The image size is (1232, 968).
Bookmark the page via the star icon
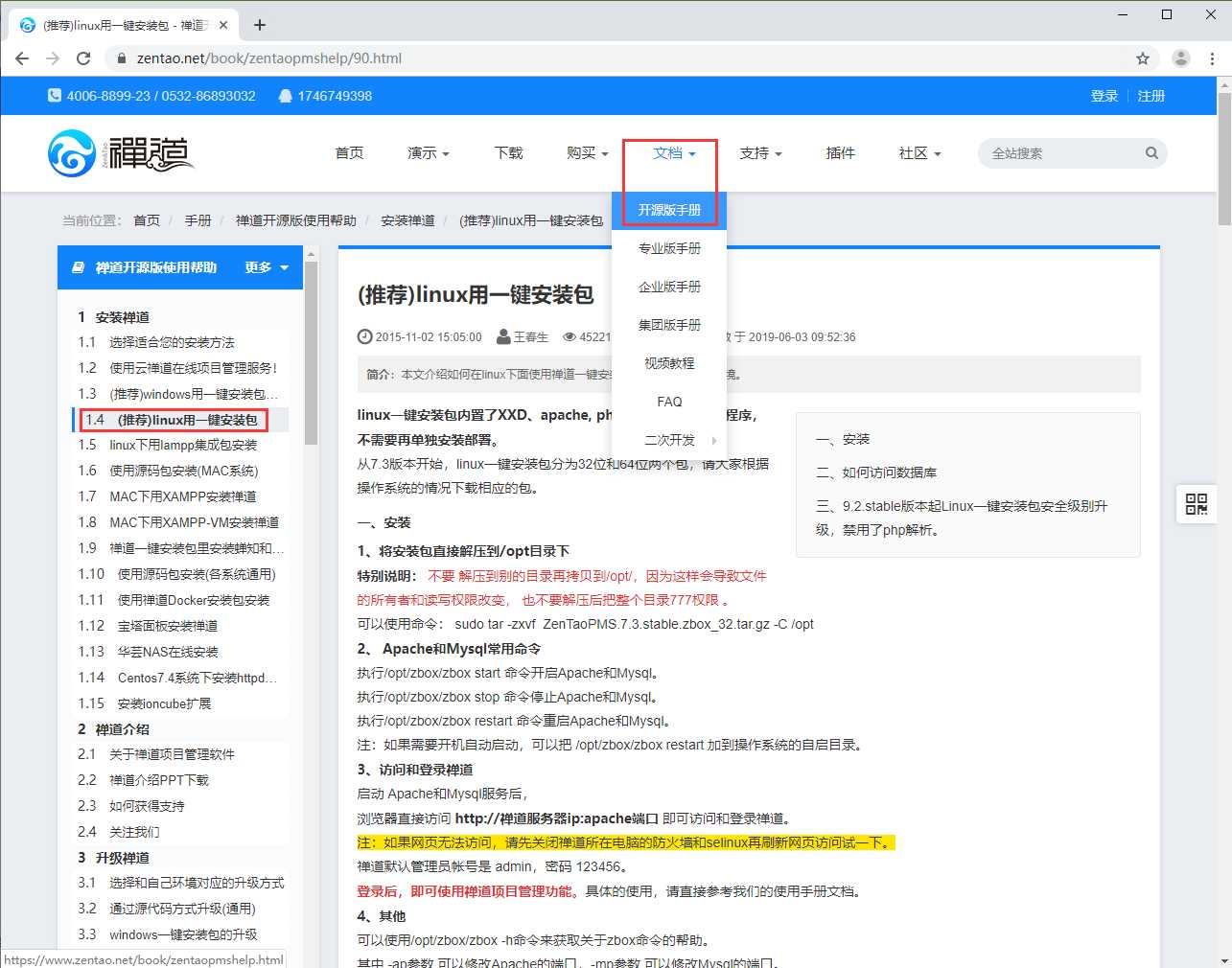click(1143, 58)
